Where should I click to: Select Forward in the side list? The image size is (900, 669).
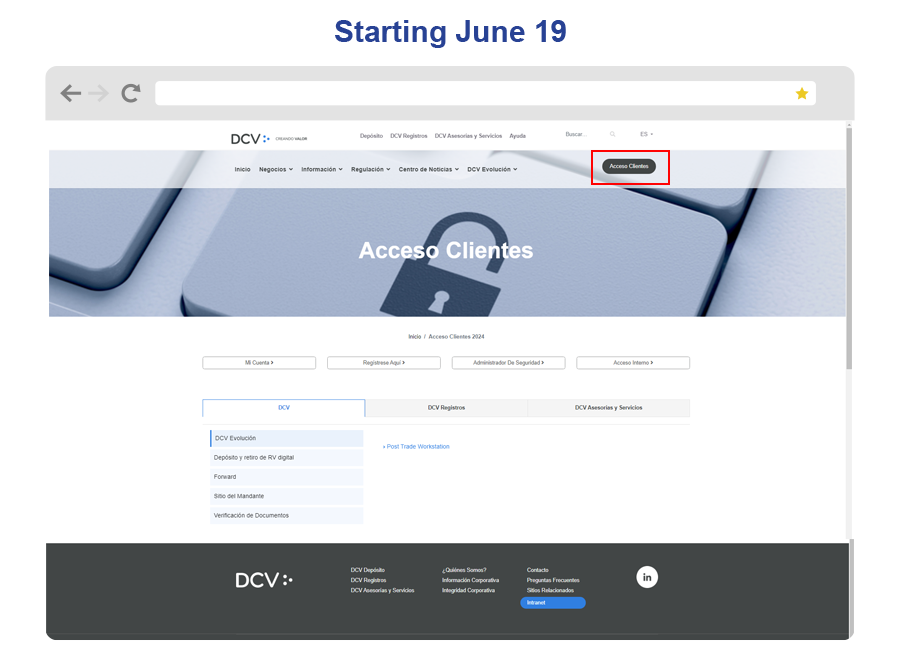click(x=286, y=477)
